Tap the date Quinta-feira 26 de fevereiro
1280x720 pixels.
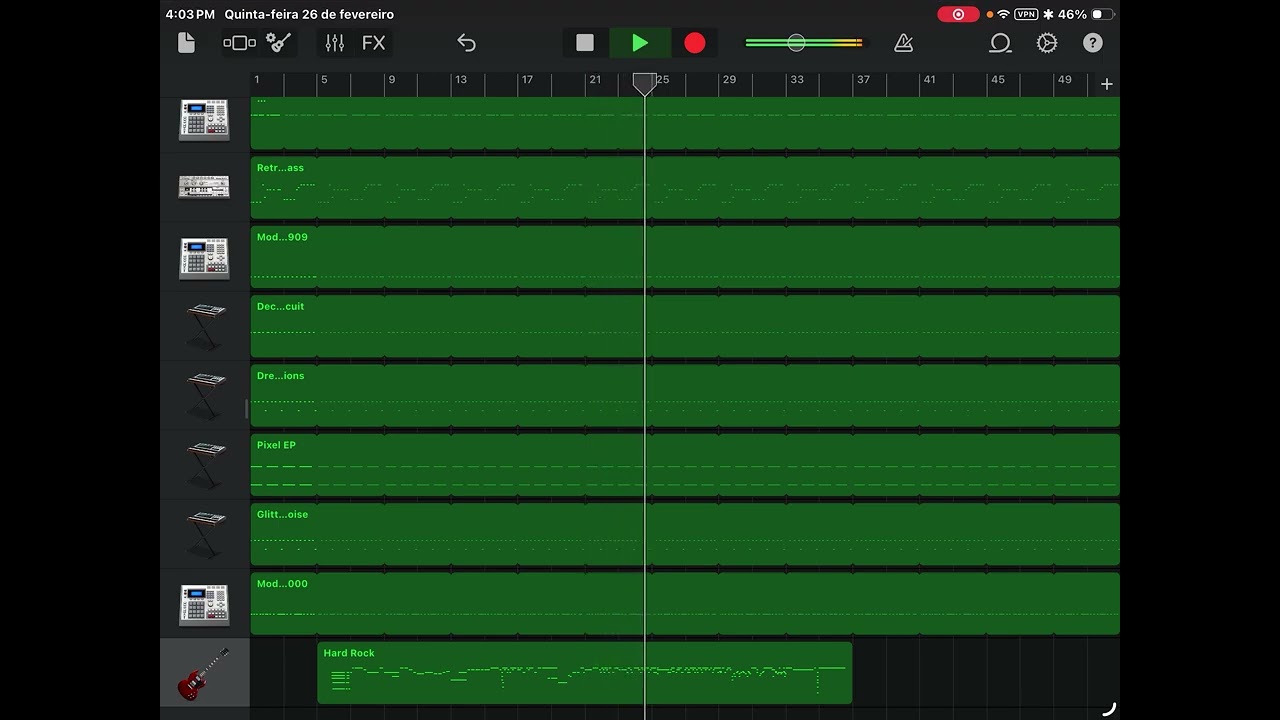(309, 14)
